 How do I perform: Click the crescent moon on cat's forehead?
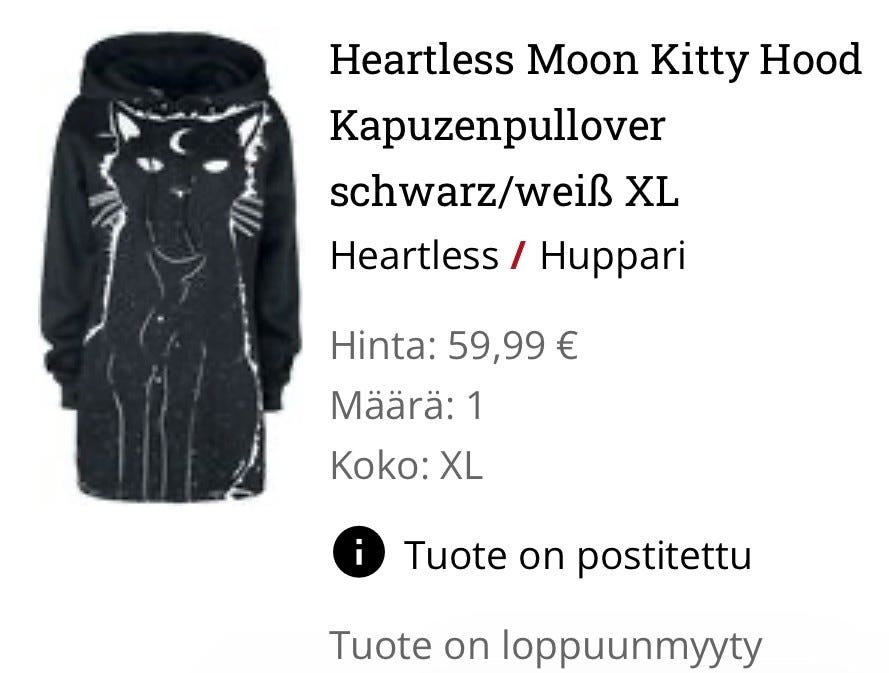(180, 142)
